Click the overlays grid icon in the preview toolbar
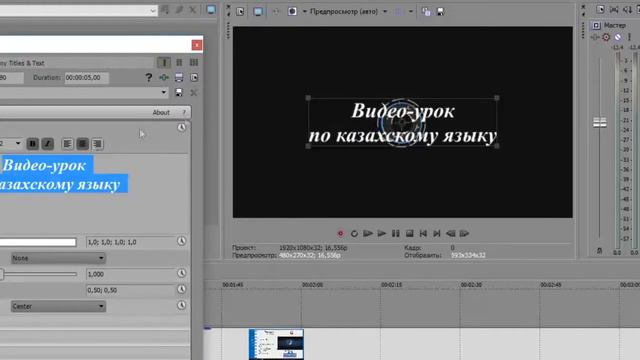Viewport: 640px width, 360px height. pos(399,11)
